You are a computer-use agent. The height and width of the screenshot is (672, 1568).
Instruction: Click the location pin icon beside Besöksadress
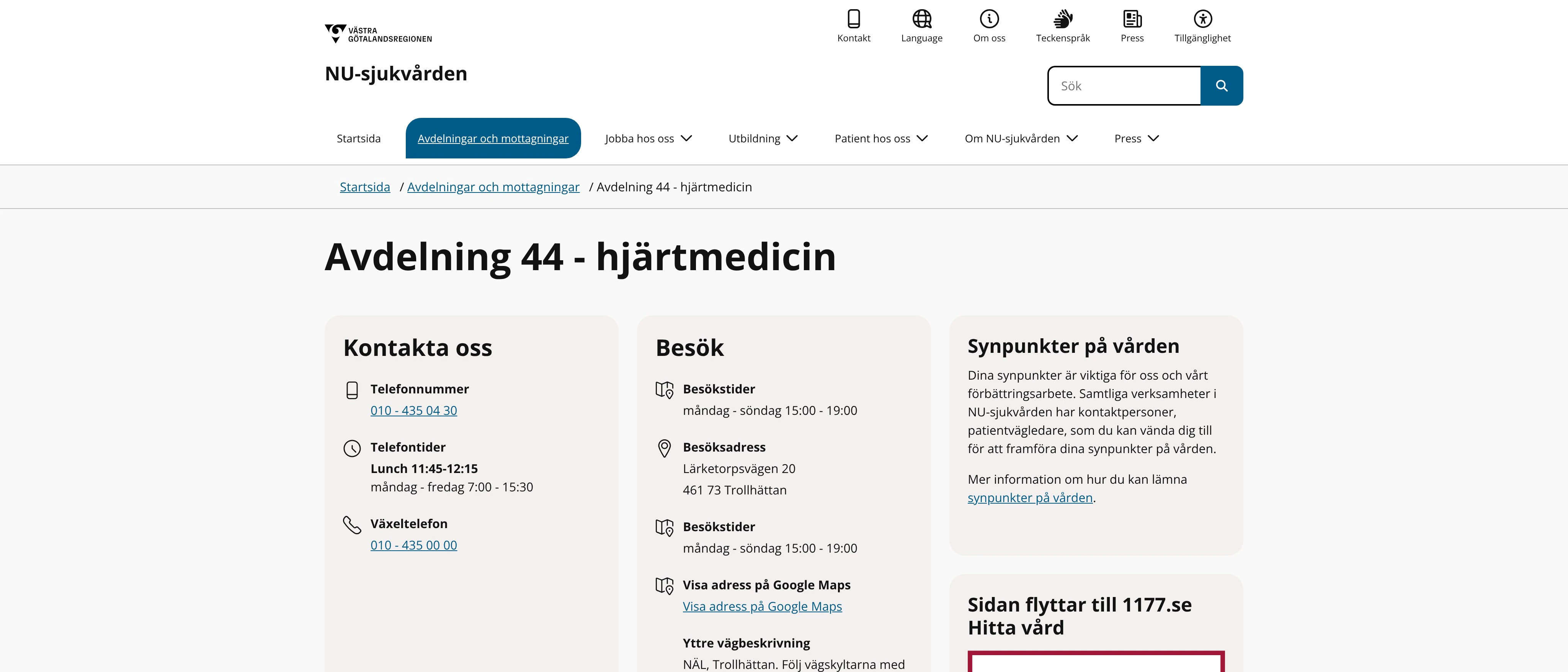tap(664, 449)
